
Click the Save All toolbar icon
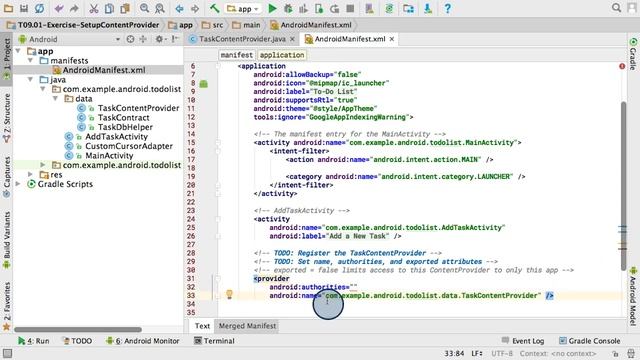coord(24,8)
